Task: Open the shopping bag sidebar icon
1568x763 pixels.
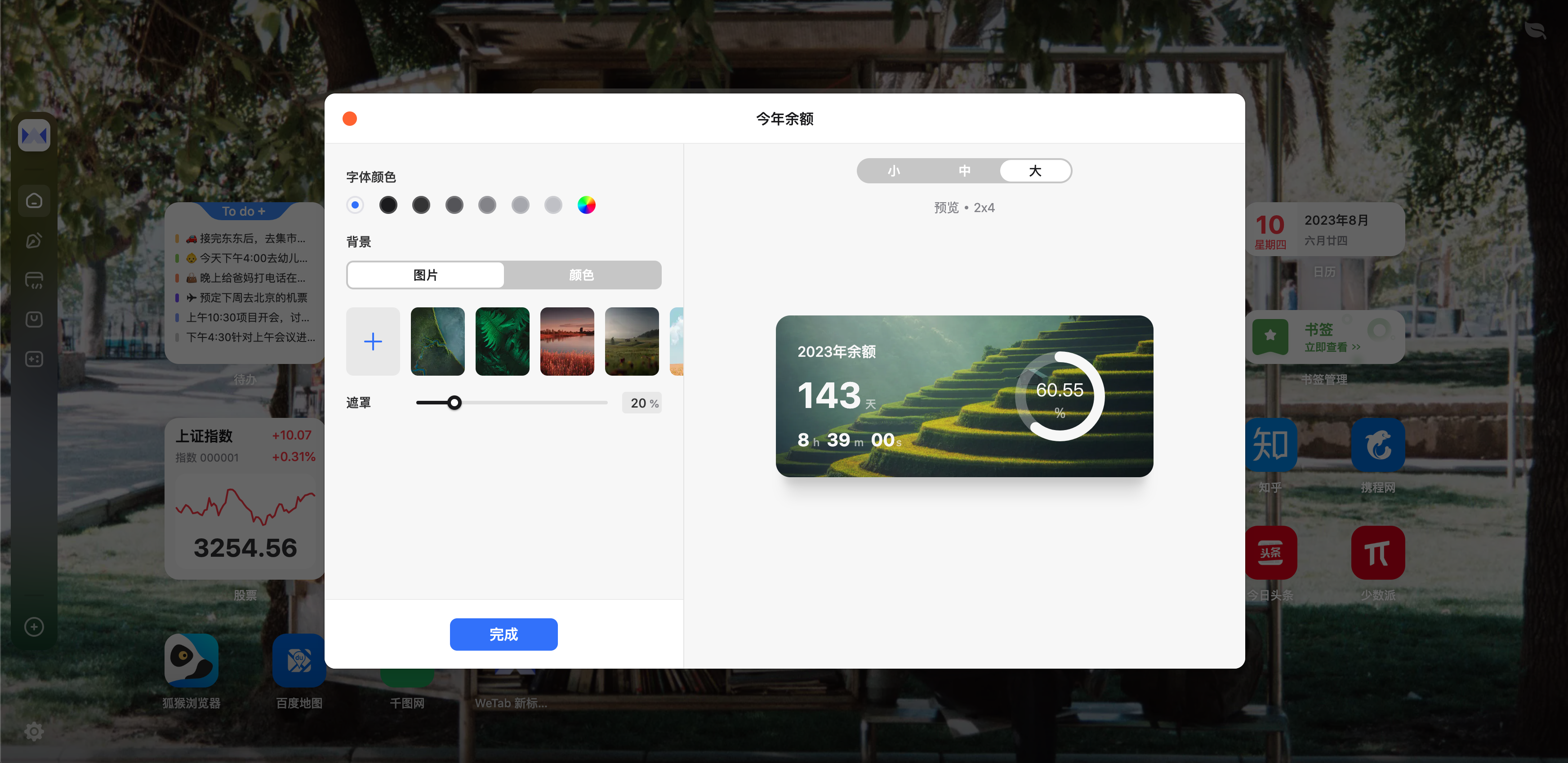Action: [34, 319]
